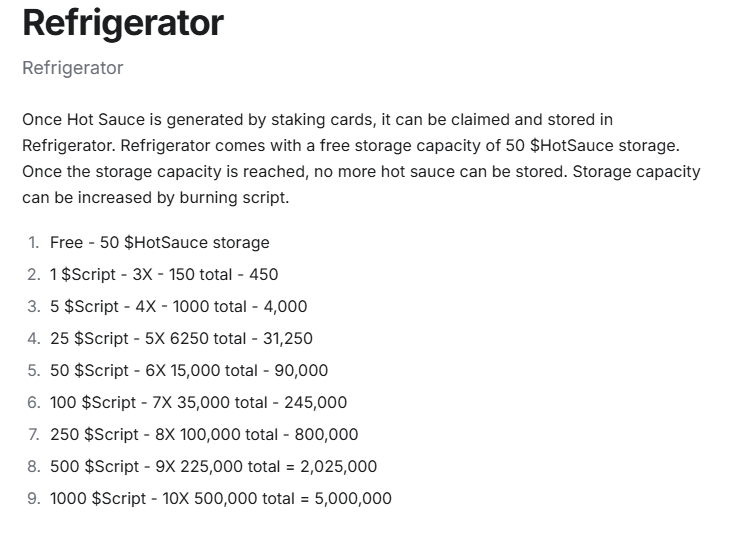
Task: Click the 800,000 total value
Action: [x=326, y=434]
